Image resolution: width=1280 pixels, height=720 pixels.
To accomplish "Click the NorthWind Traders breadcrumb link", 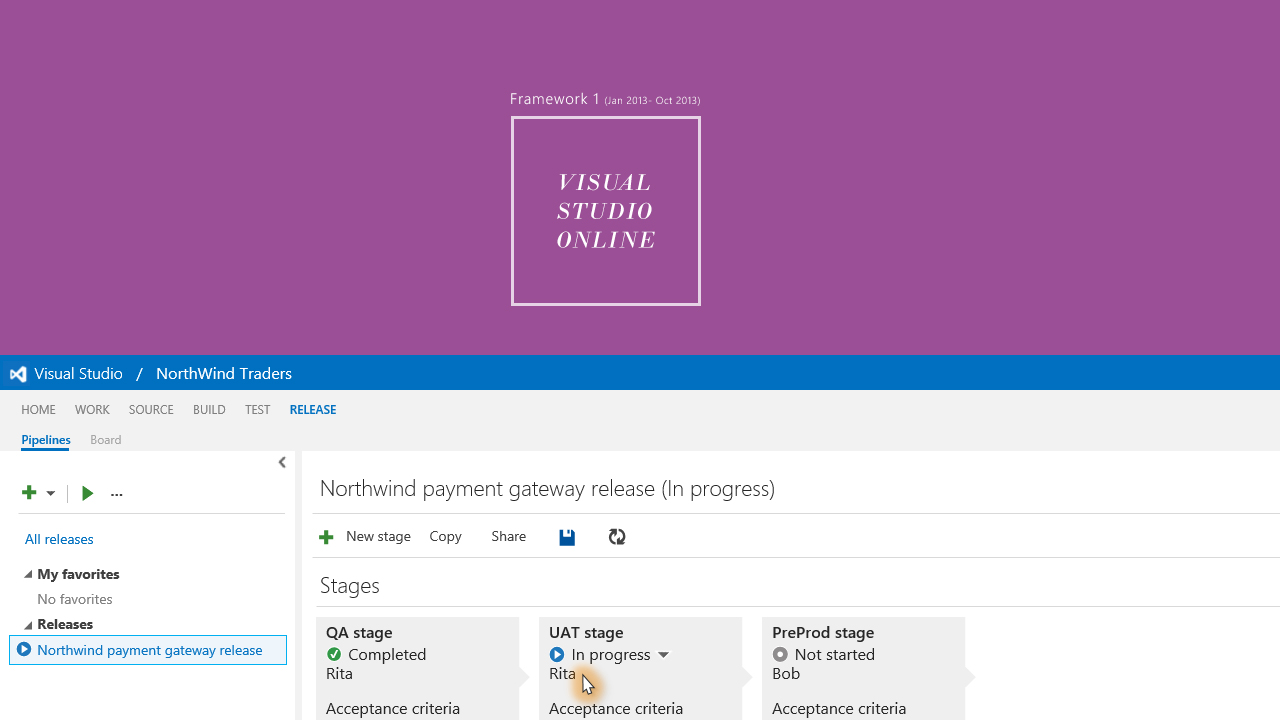I will pyautogui.click(x=224, y=373).
